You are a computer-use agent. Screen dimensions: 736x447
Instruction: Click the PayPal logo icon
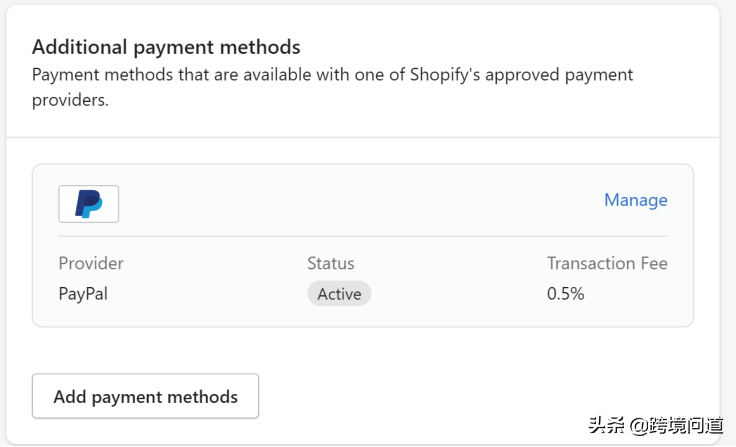click(x=89, y=203)
